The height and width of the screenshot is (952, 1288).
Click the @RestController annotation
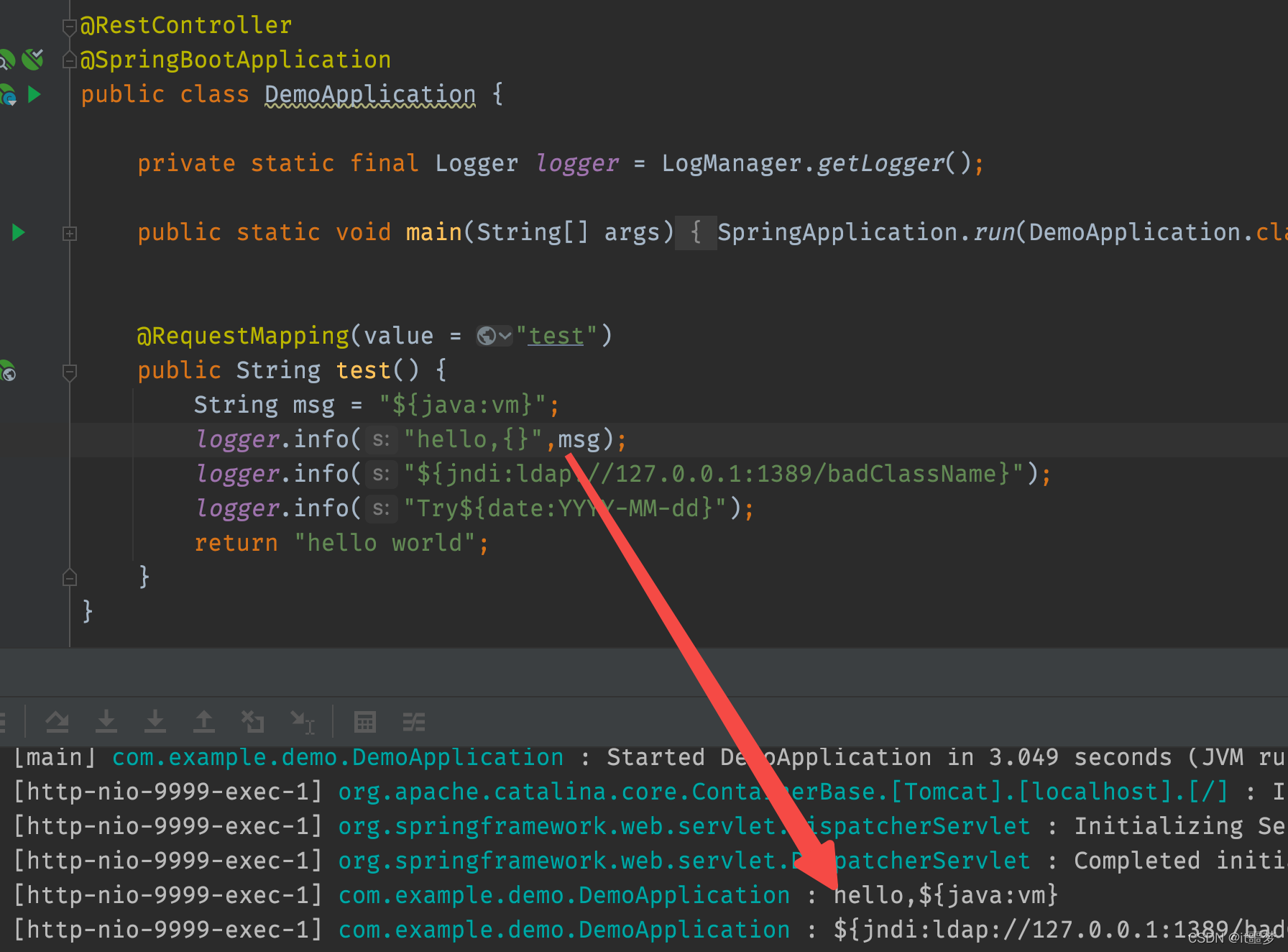(x=186, y=25)
